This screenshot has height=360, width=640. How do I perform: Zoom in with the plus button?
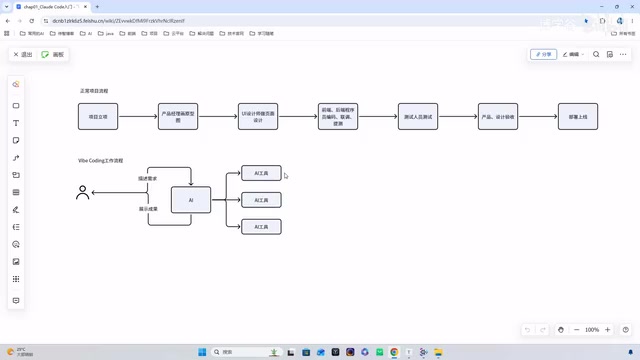pos(607,330)
